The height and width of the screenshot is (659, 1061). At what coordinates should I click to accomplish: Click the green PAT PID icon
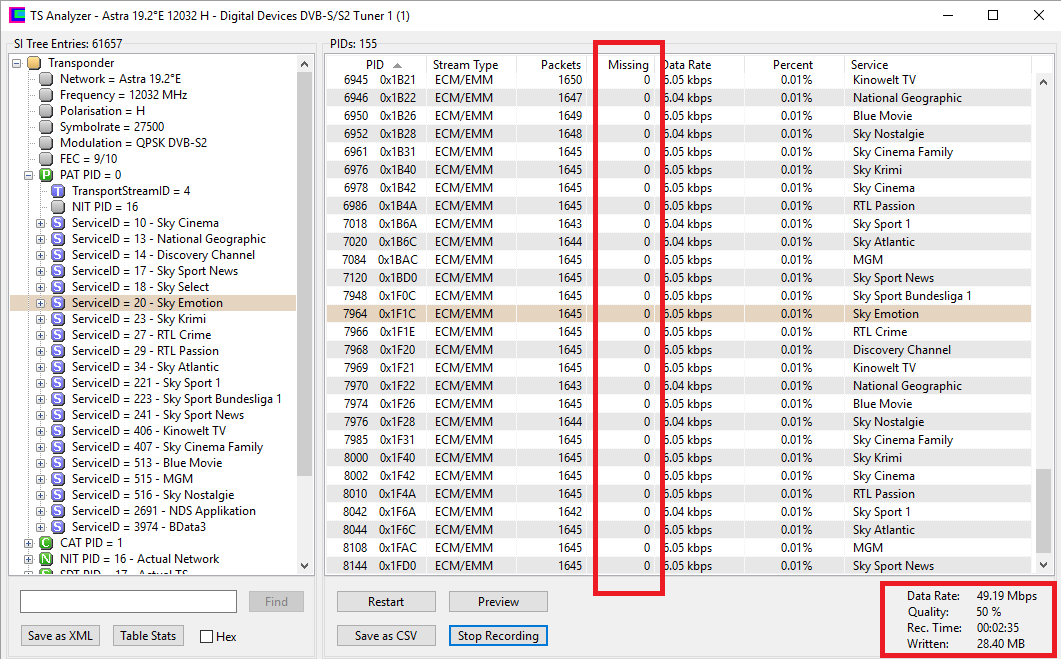[x=46, y=175]
